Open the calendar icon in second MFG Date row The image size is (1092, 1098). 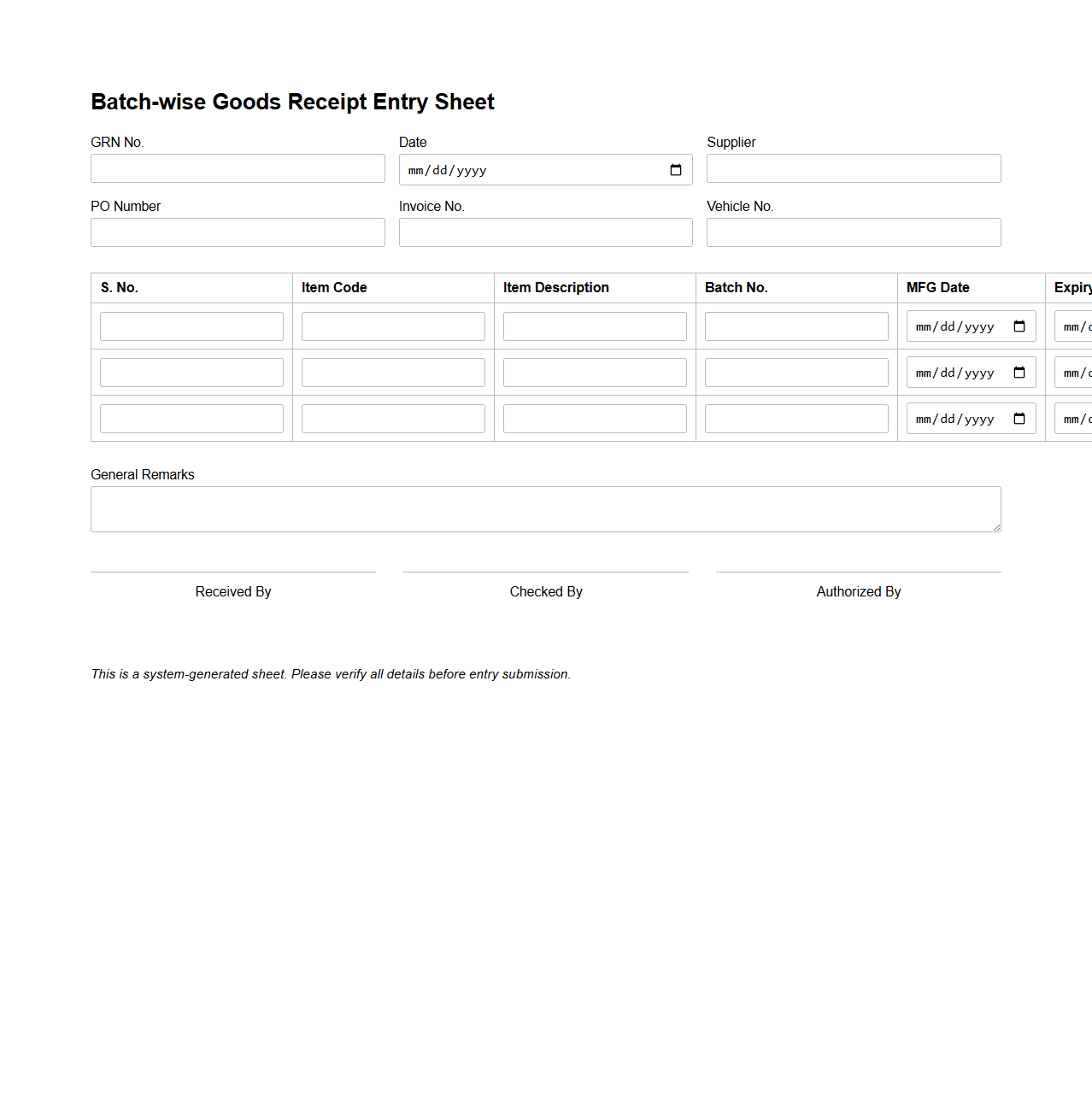pos(1019,372)
